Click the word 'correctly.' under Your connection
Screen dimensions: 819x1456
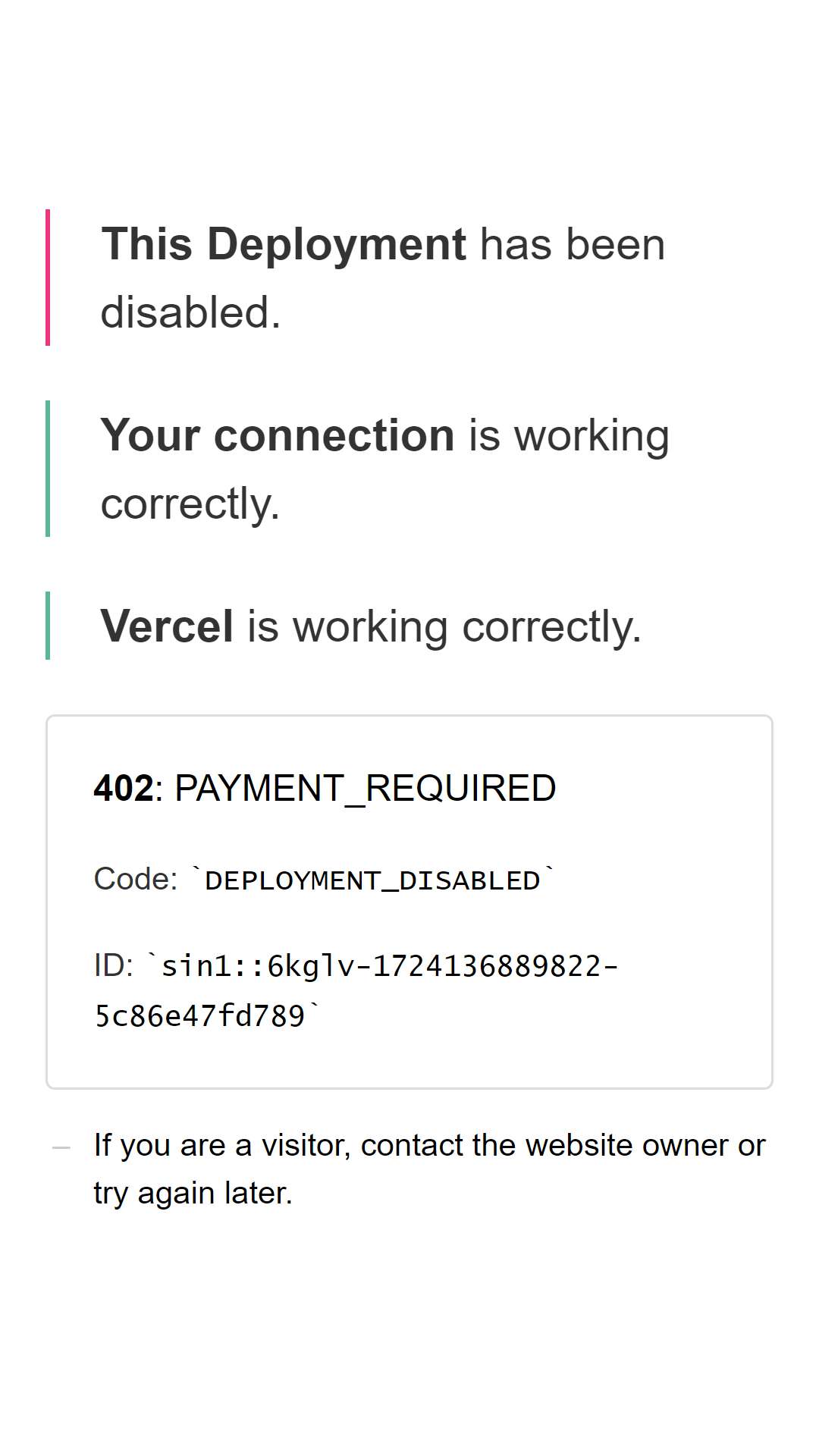(x=190, y=504)
